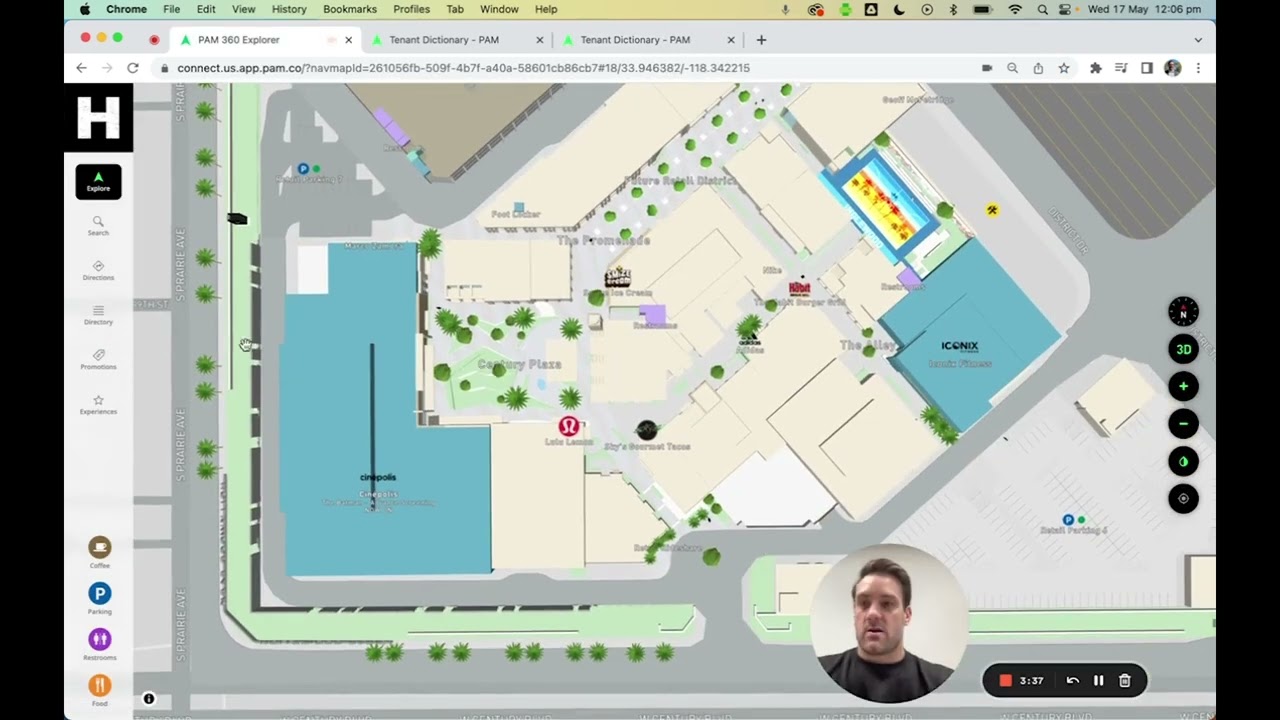Click the Lululemon store marker

pos(569,426)
